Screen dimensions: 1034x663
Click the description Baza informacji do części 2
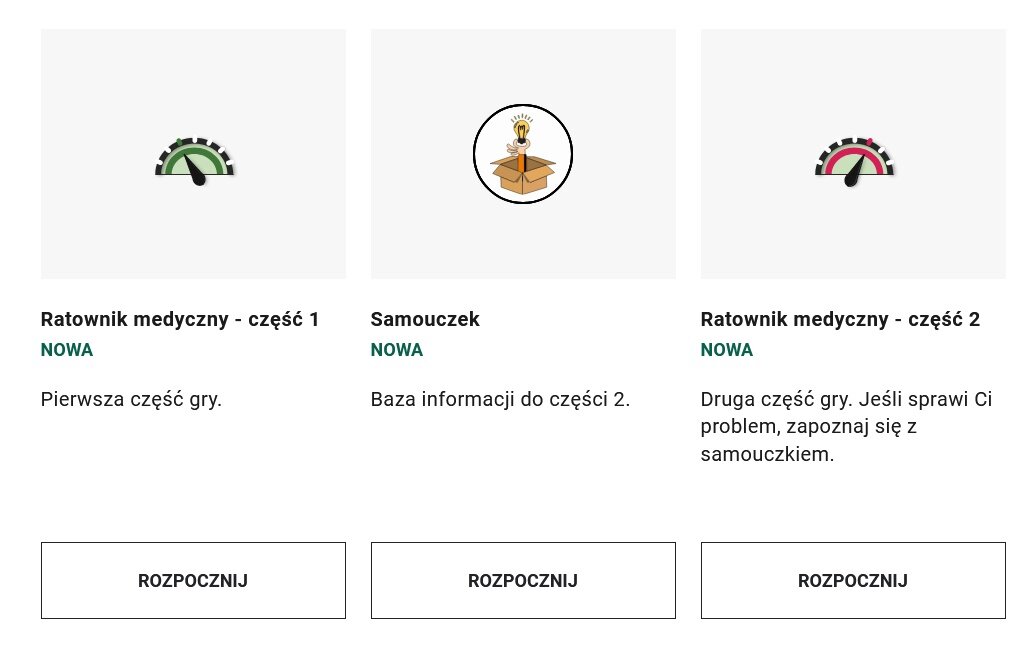click(500, 399)
